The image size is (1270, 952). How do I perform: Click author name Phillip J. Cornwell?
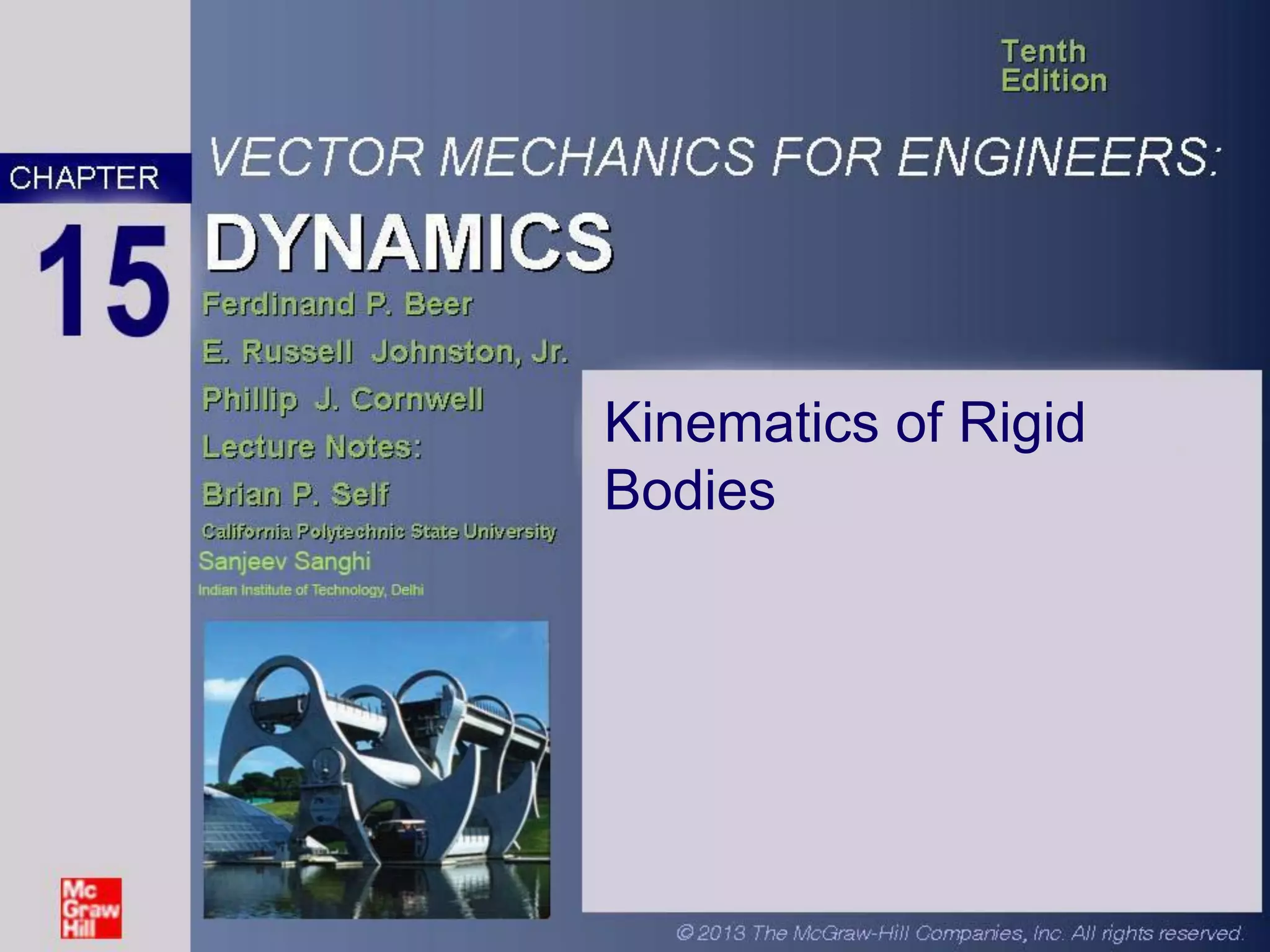(342, 400)
